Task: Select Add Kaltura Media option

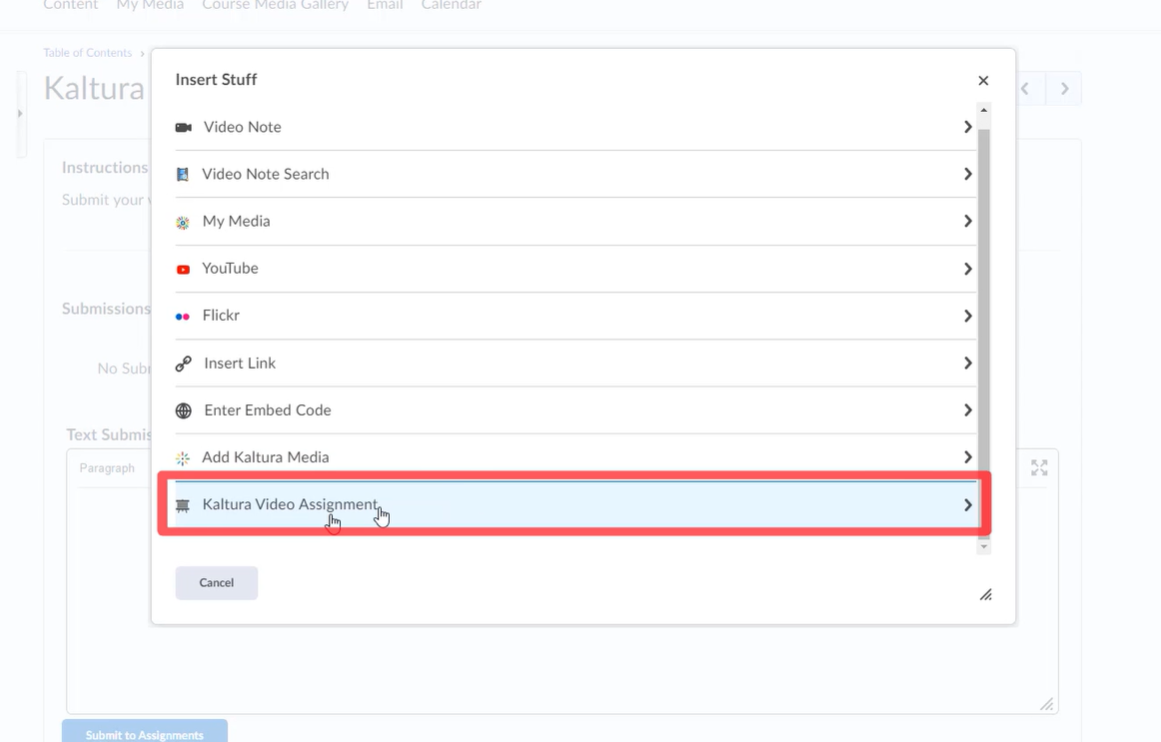Action: point(575,458)
